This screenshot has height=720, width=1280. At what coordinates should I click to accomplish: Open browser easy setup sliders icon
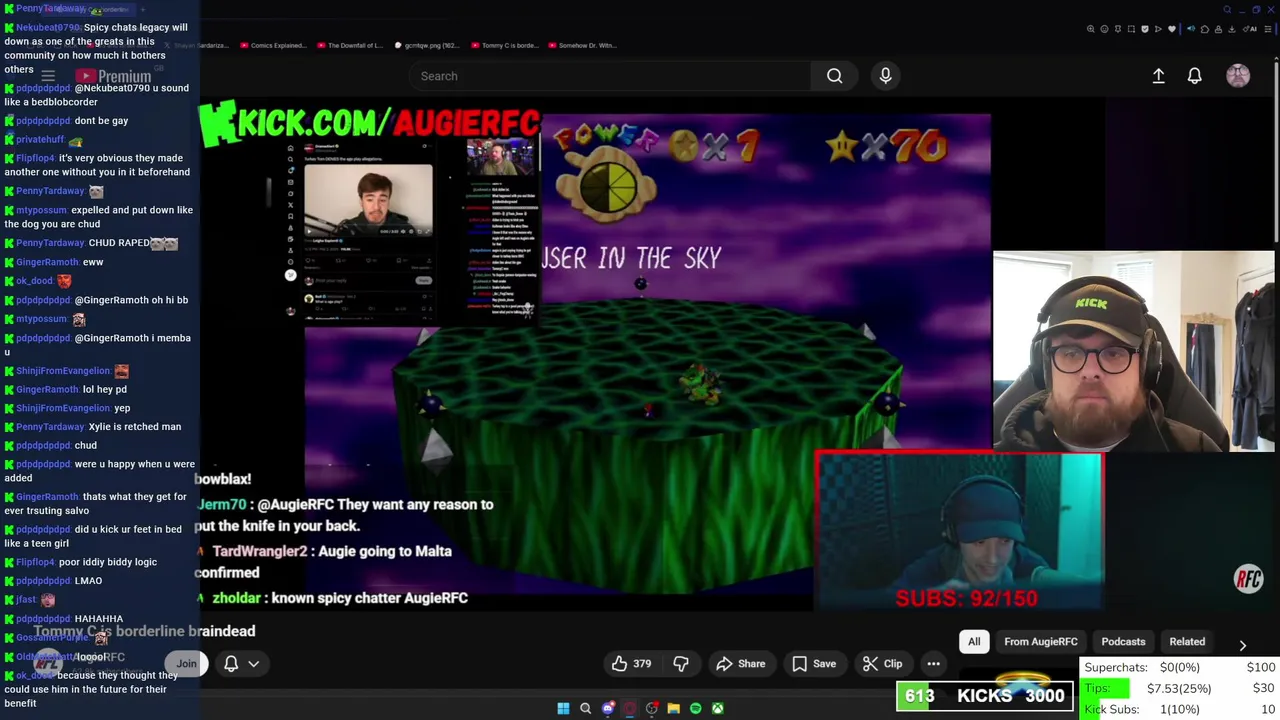1268,29
